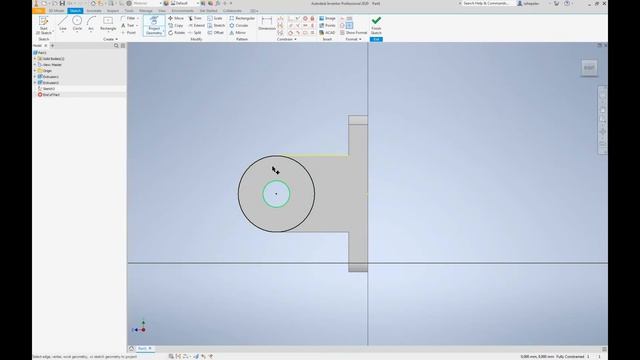The image size is (640, 360).
Task: Click the Exit panel label
Action: [x=376, y=39]
